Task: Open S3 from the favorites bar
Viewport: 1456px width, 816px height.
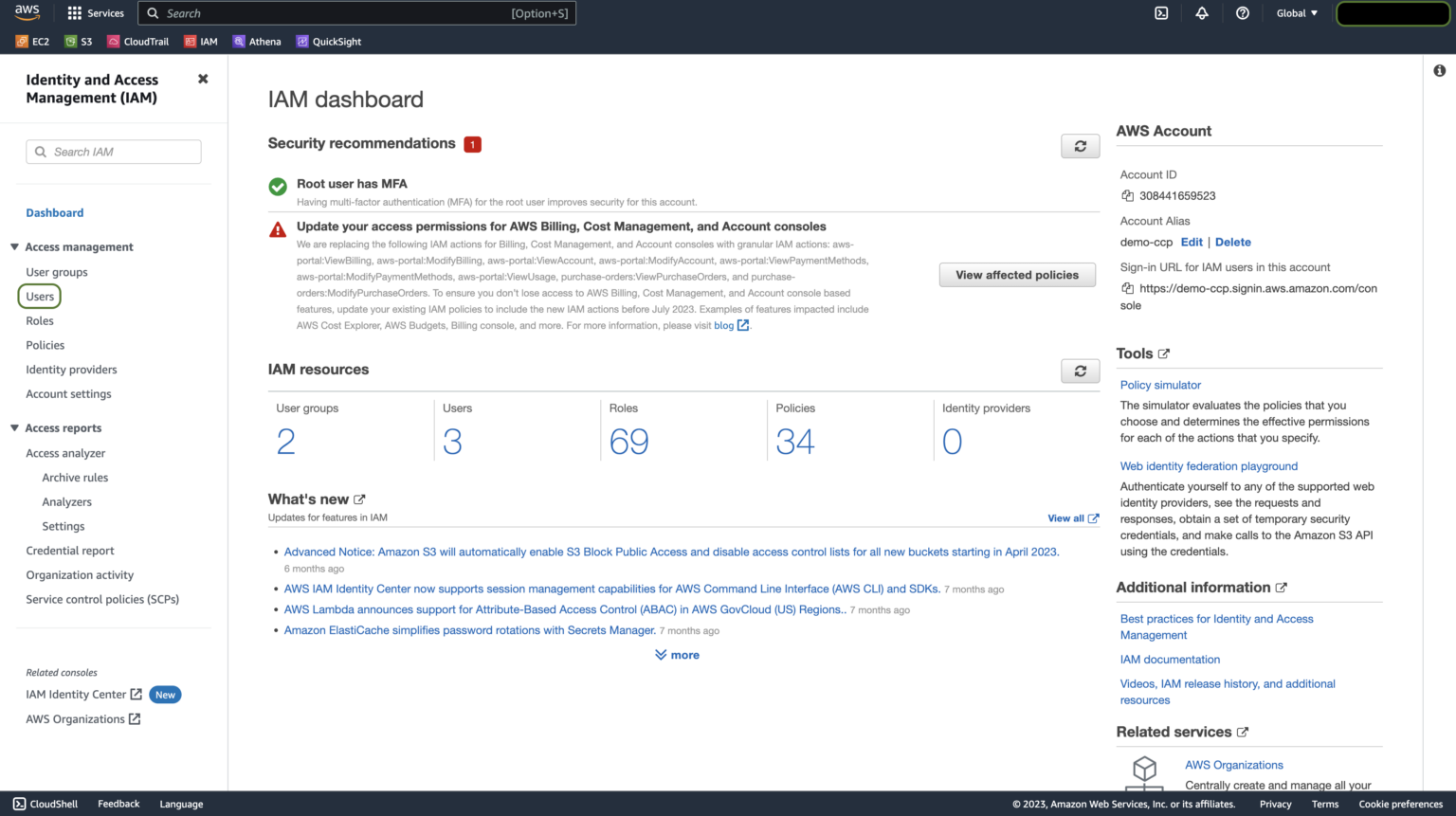Action: pos(79,41)
